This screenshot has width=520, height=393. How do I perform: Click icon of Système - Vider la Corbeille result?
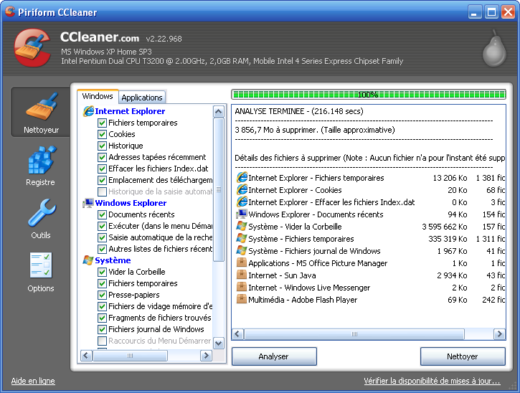click(x=242, y=226)
